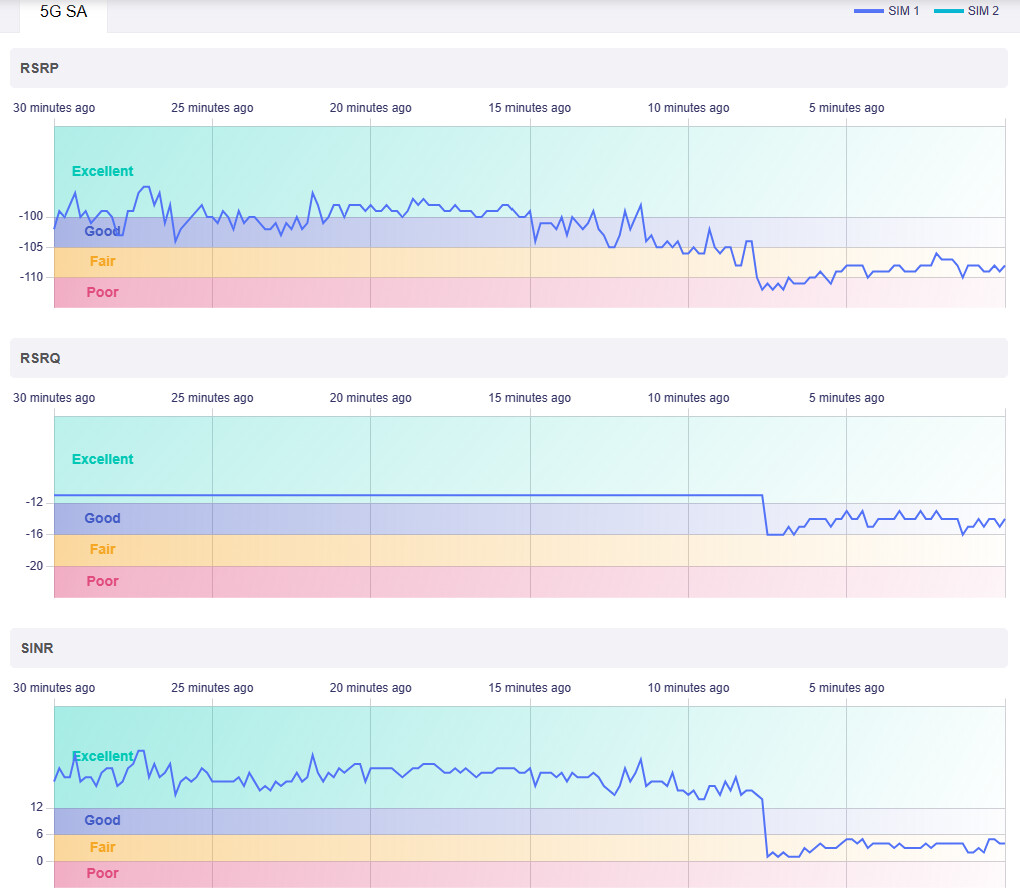1020x888 pixels.
Task: Click the Good zone label in RSRP chart
Action: coord(102,232)
